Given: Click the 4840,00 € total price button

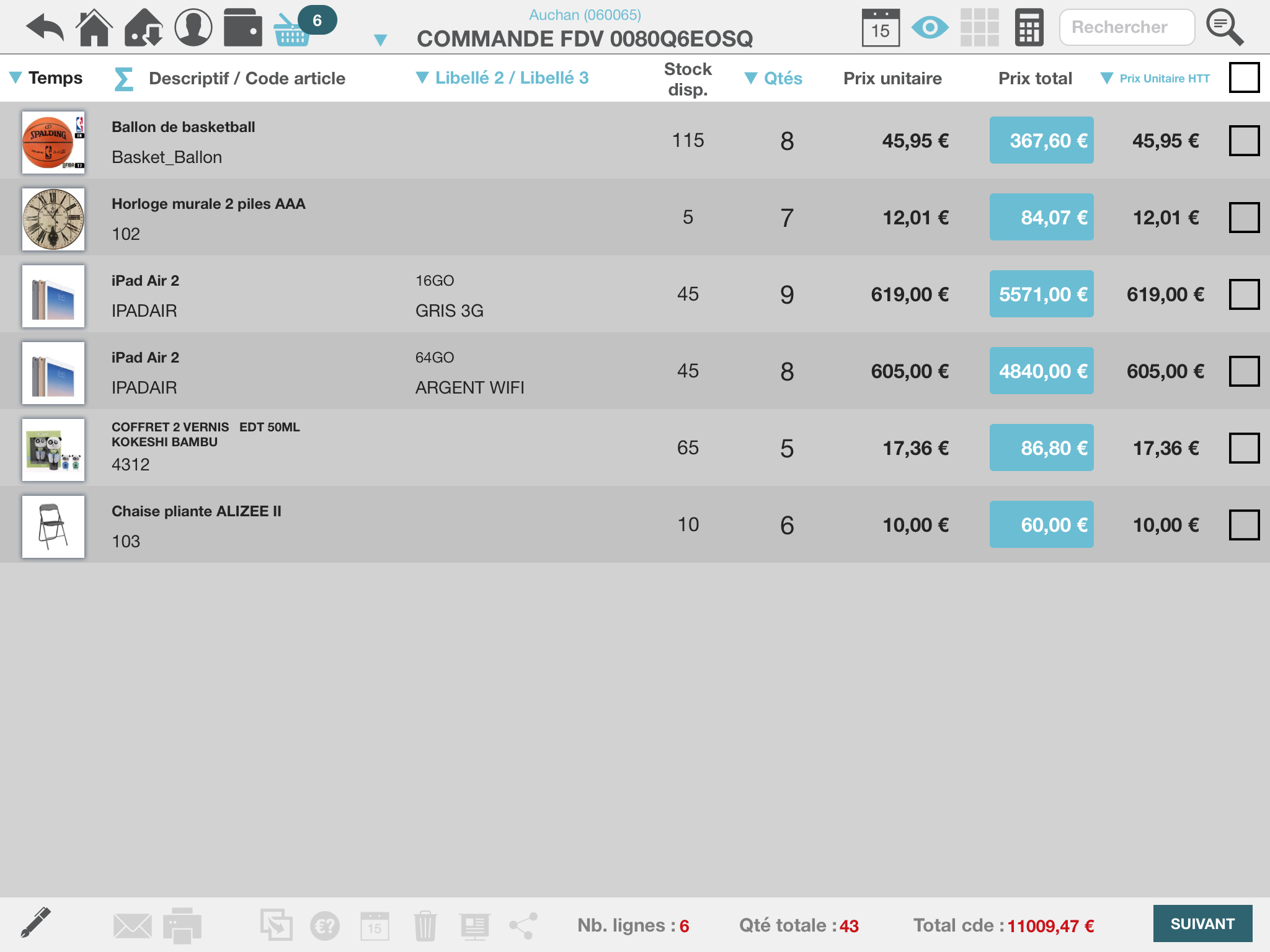Looking at the screenshot, I should [1042, 371].
